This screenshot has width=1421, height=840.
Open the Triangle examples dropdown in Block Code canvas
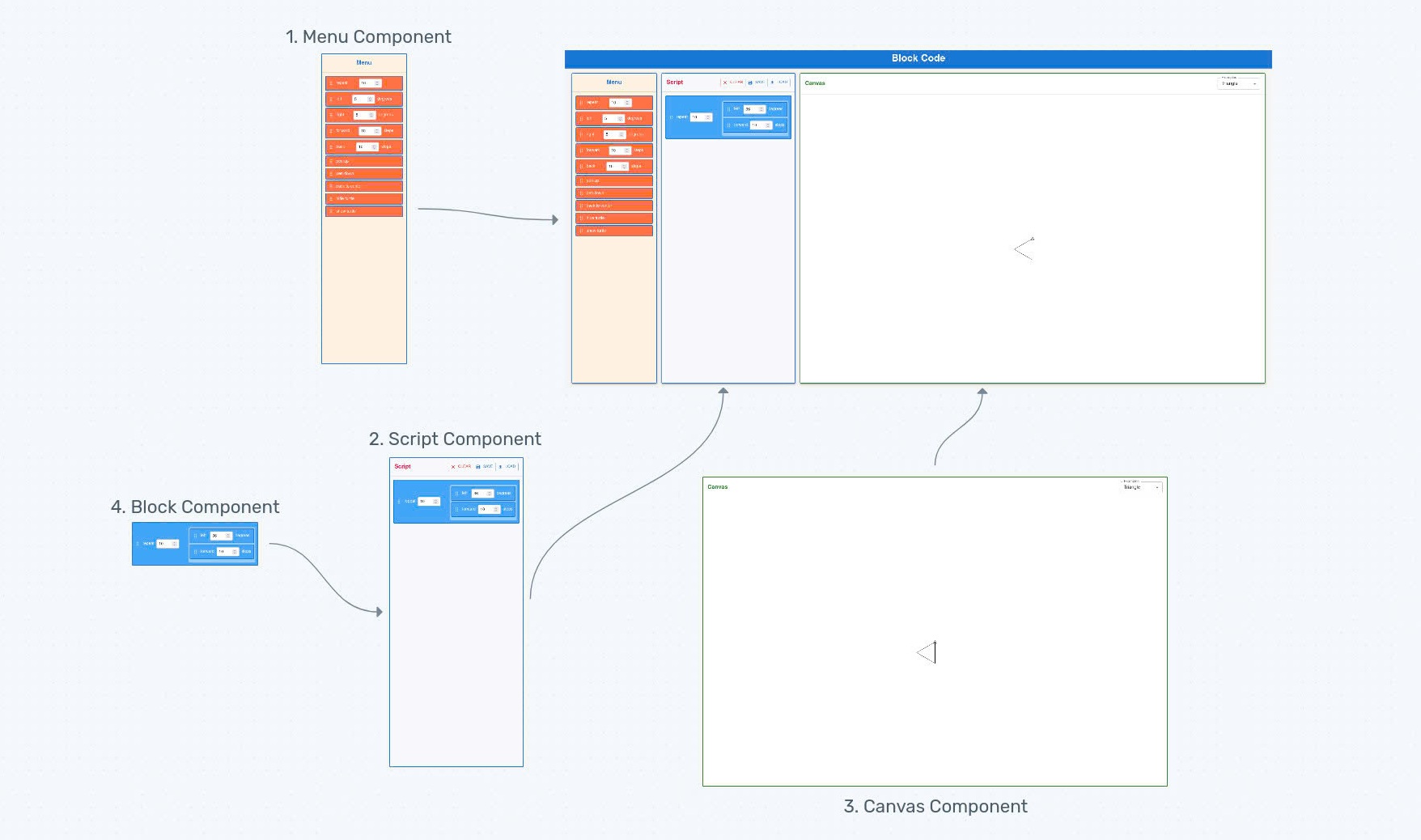tap(1237, 83)
